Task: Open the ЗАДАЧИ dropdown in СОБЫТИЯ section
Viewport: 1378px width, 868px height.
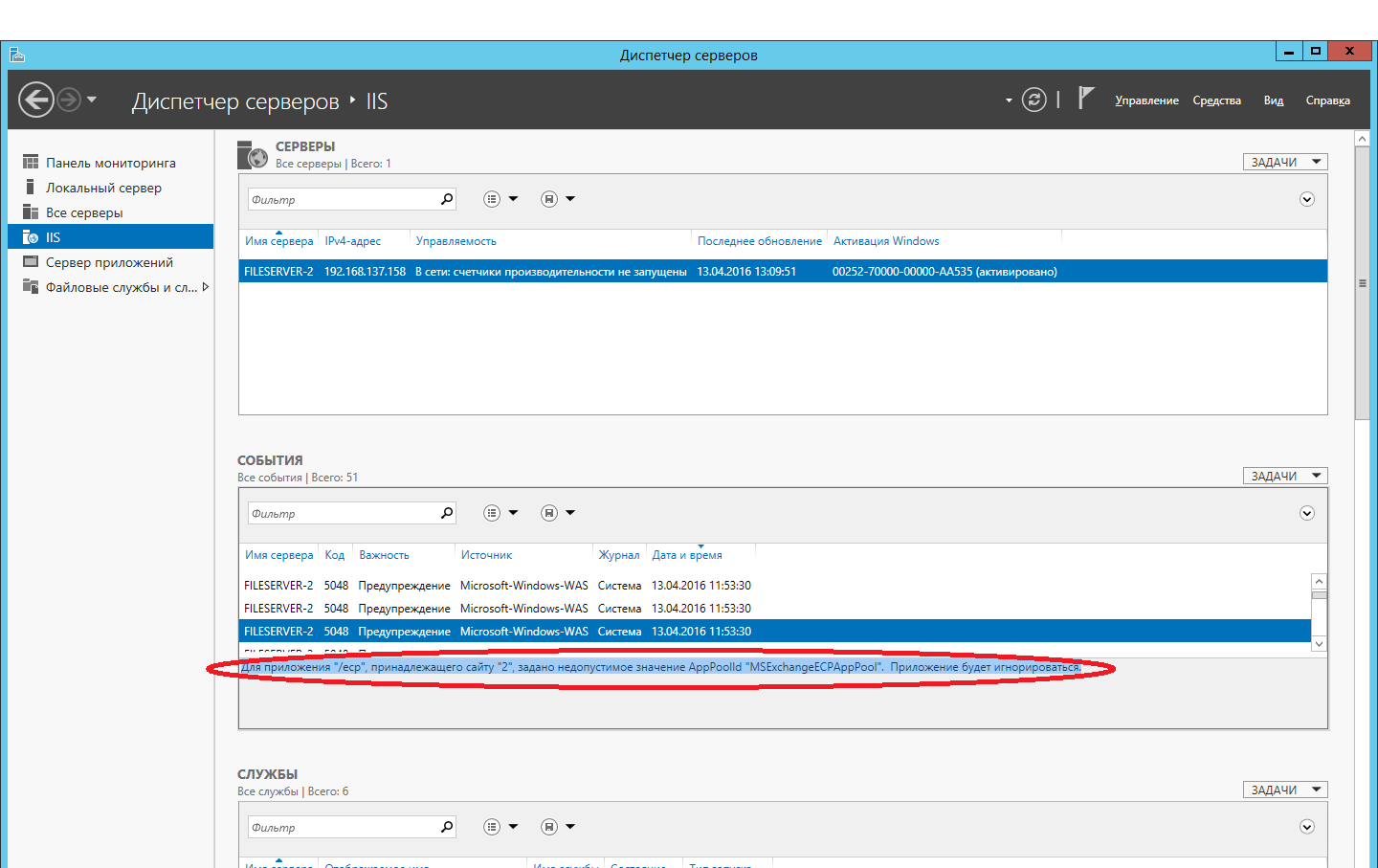Action: click(x=1285, y=476)
